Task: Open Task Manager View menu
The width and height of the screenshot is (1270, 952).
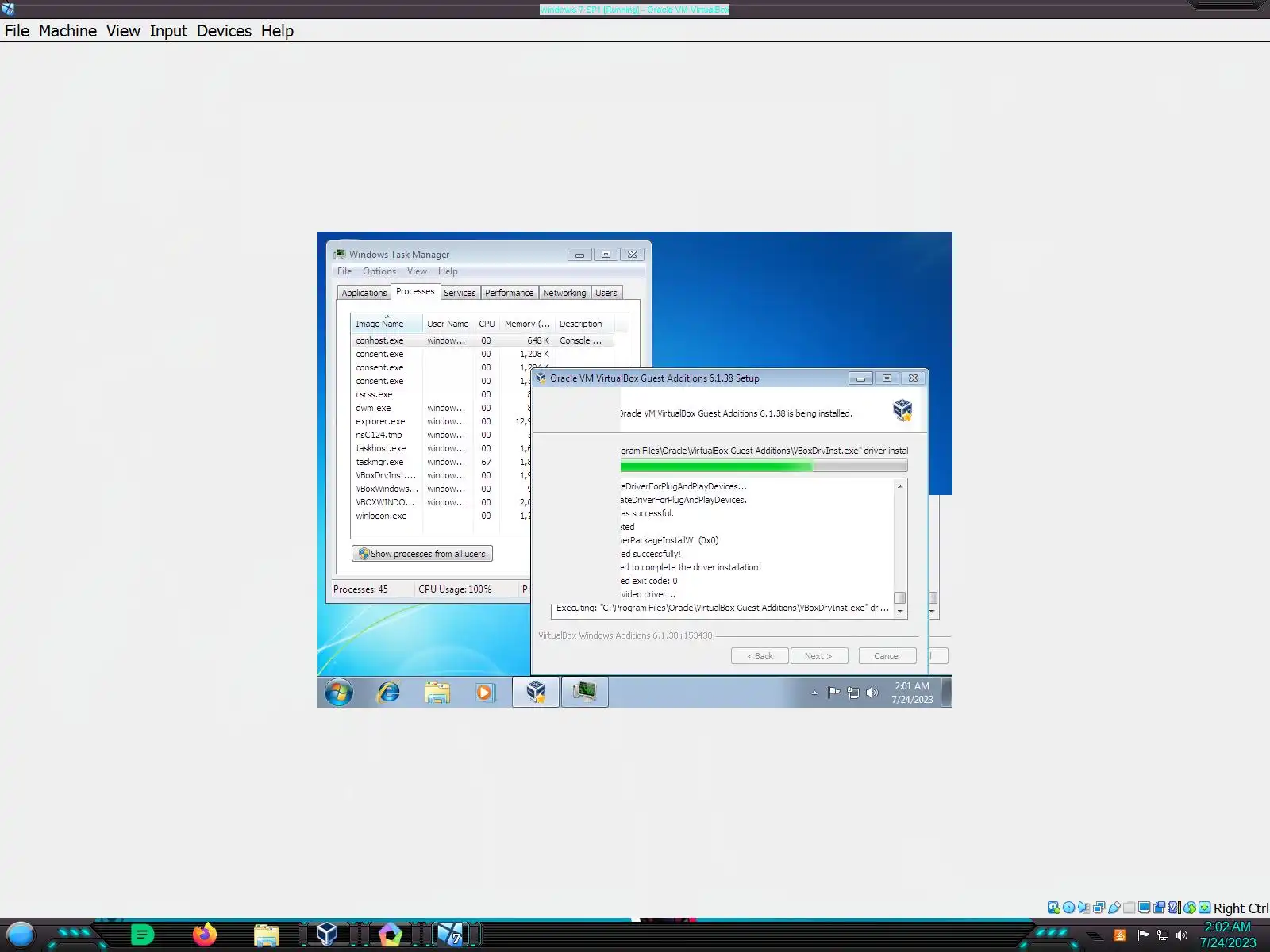Action: 417,271
